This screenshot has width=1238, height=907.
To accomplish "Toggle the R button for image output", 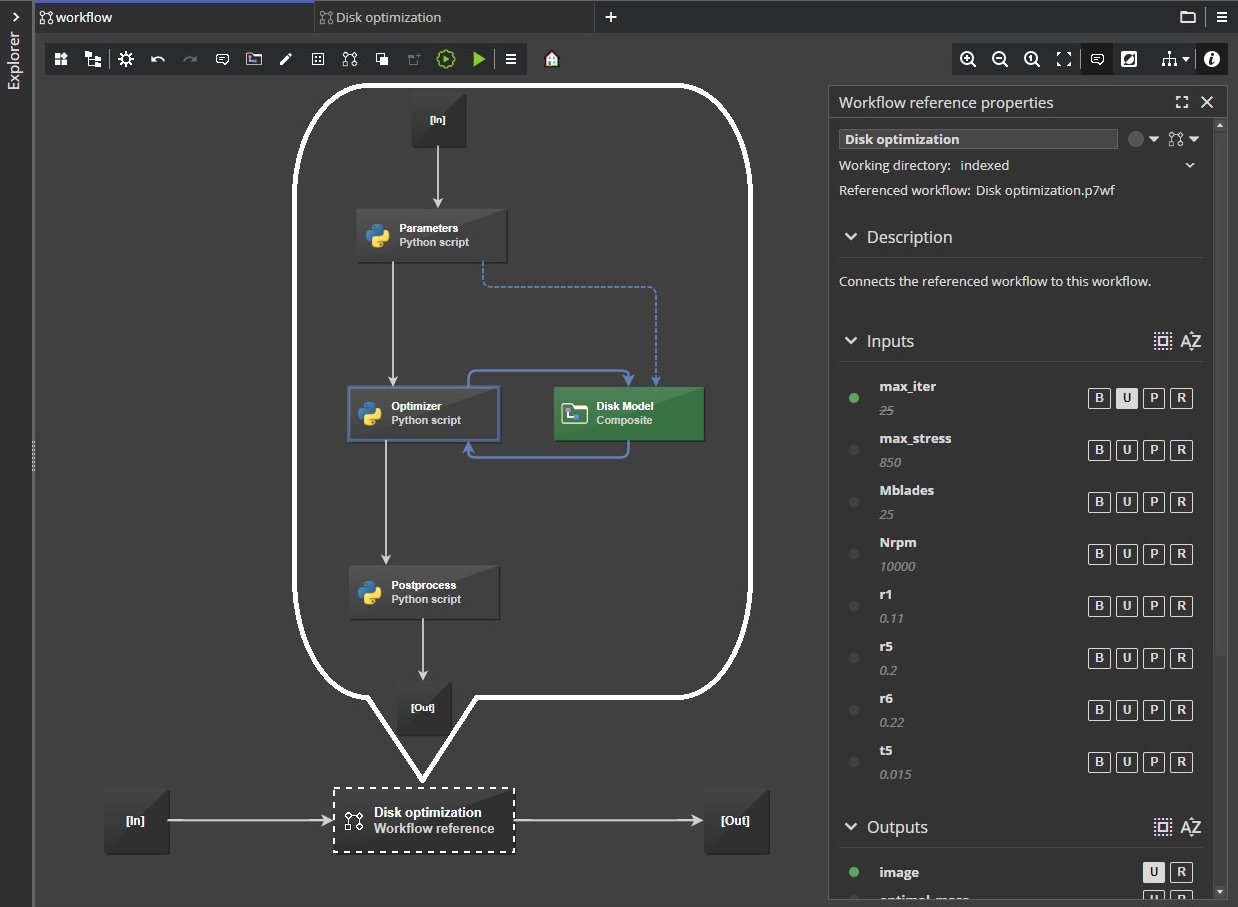I will [x=1181, y=872].
